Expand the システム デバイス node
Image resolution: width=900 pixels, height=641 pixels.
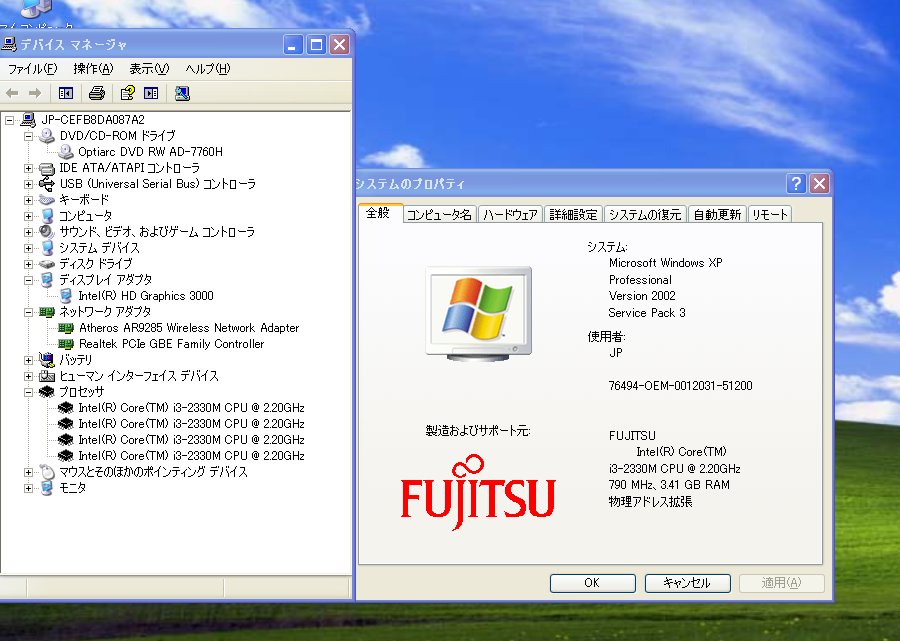point(28,248)
